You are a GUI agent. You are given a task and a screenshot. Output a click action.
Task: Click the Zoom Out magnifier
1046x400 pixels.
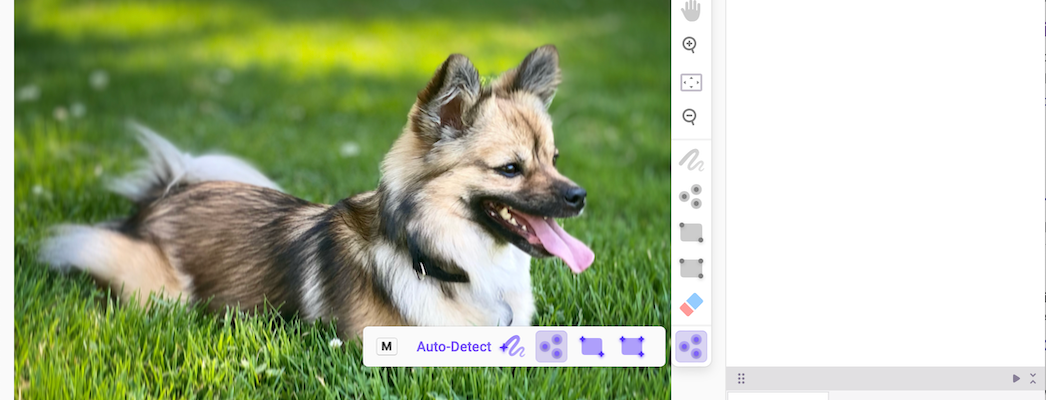click(690, 117)
